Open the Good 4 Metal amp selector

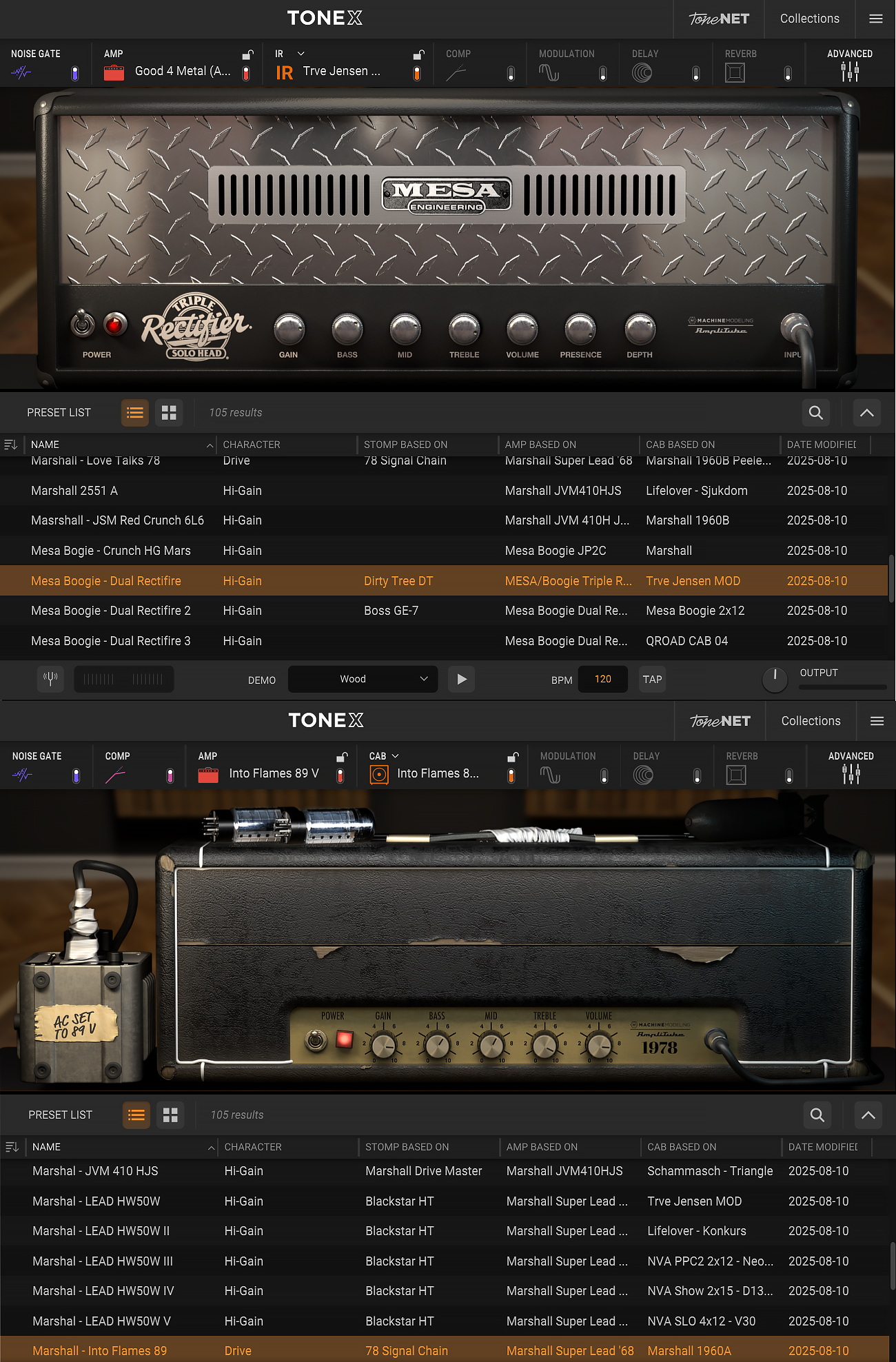tap(183, 71)
